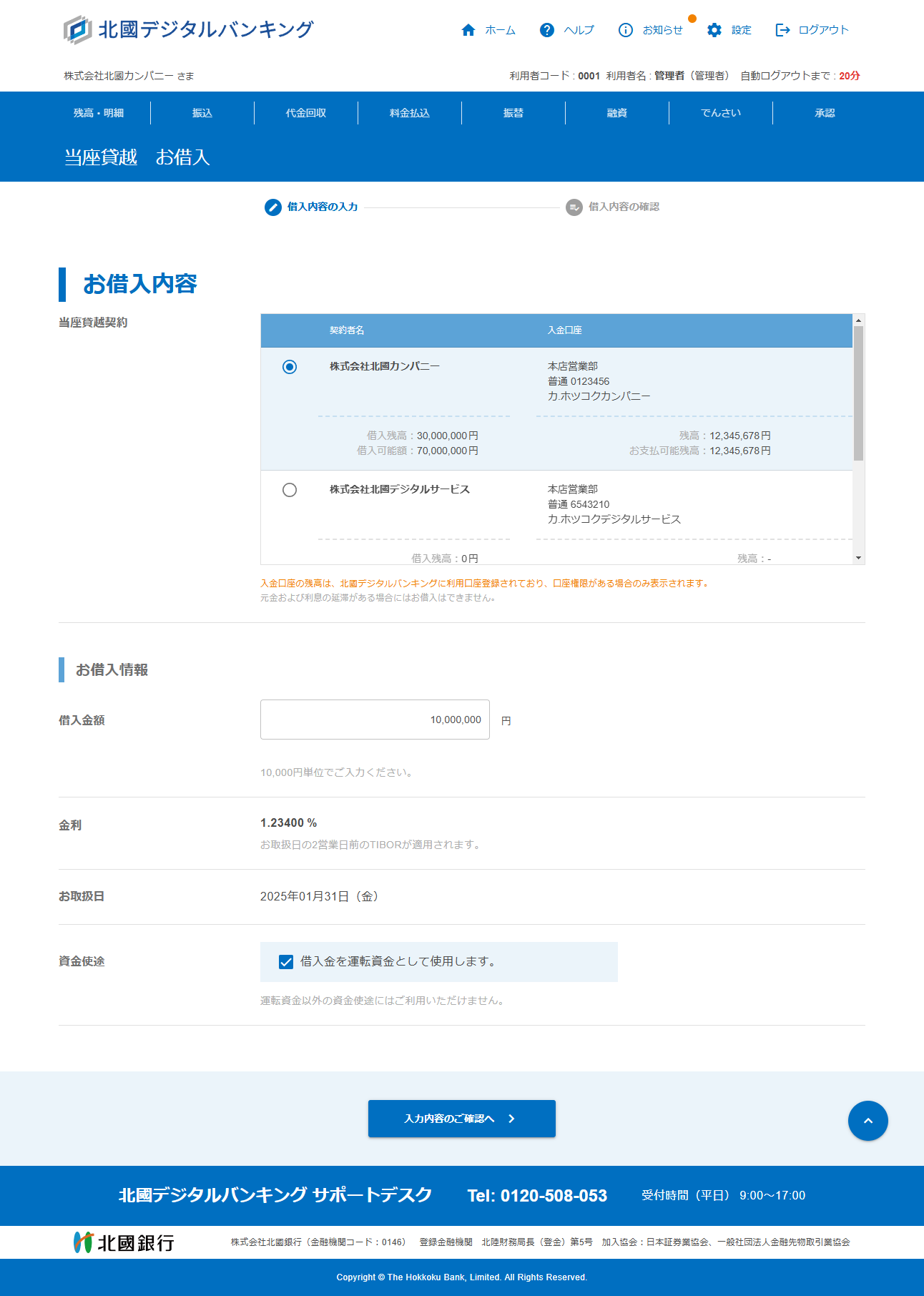
Task: Click the 北國デジタルバンキング logo
Action: [188, 29]
